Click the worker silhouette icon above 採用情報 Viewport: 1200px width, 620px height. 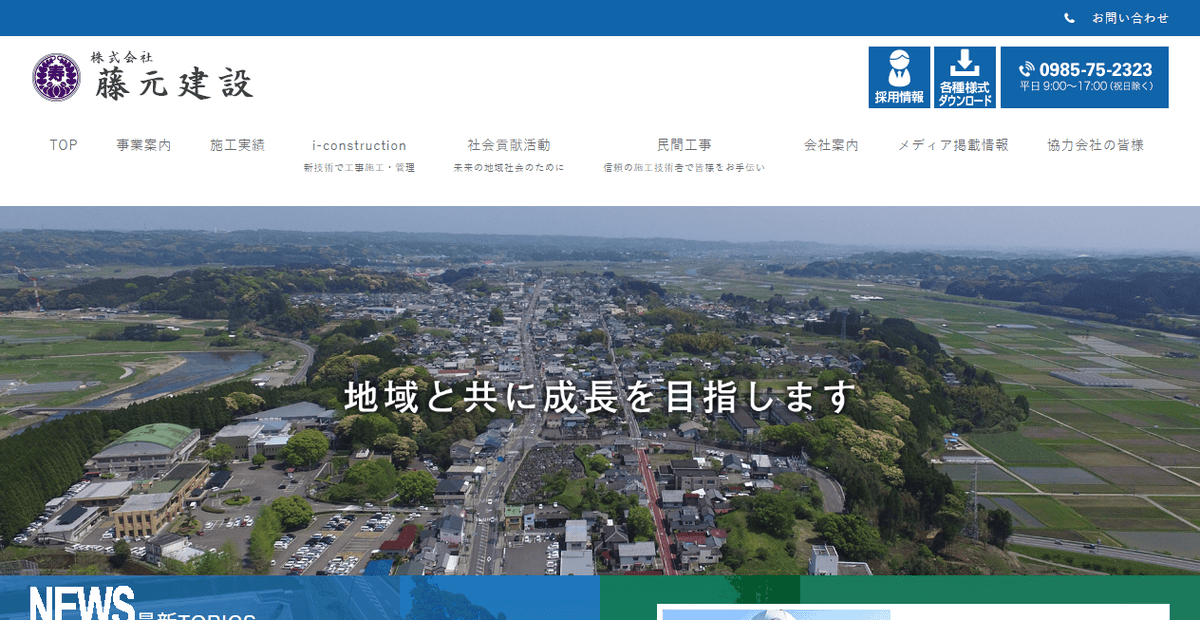coord(899,68)
